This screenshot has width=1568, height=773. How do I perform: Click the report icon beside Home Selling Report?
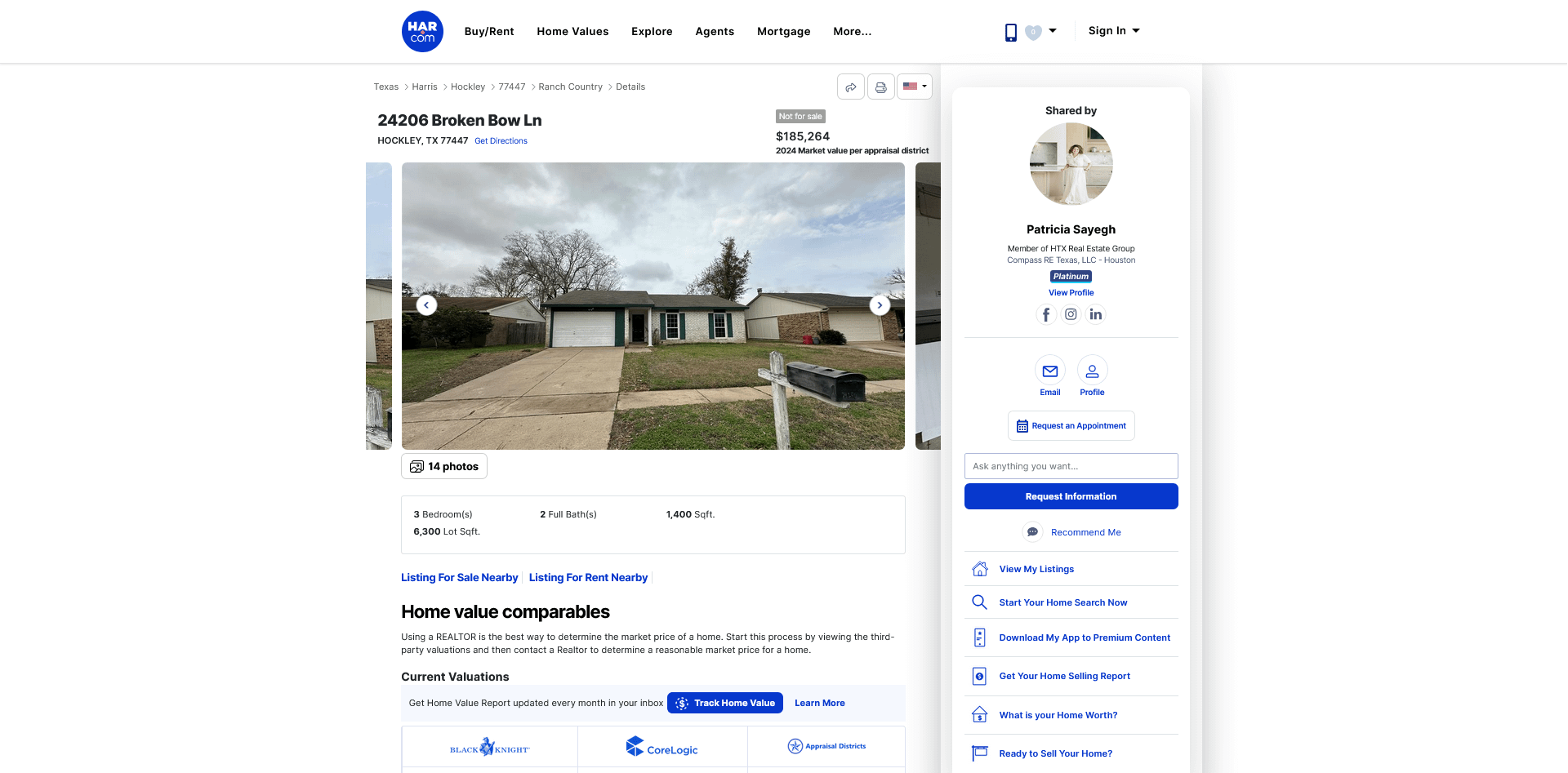coord(979,676)
